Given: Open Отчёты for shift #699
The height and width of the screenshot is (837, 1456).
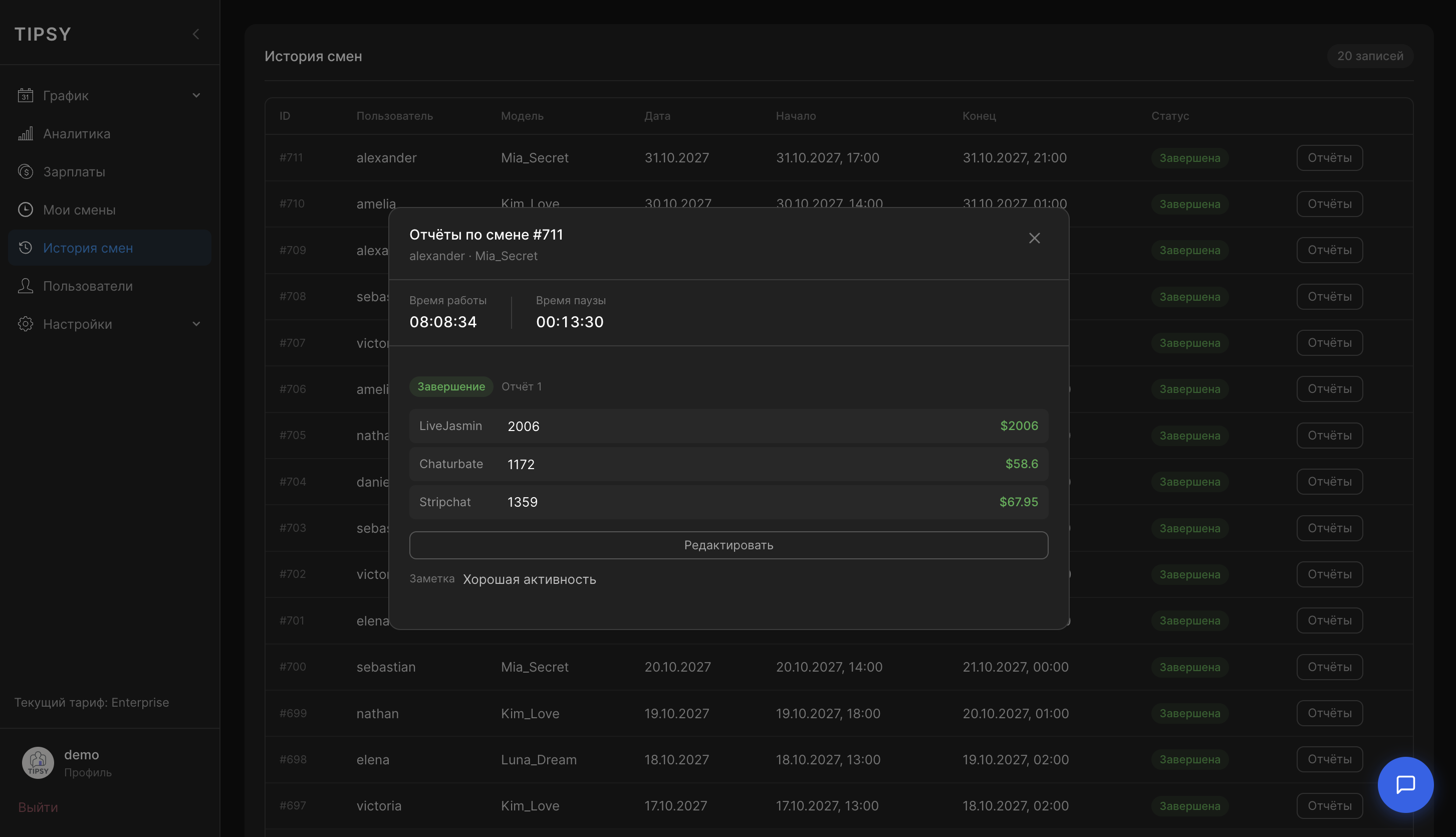Looking at the screenshot, I should click(x=1330, y=713).
